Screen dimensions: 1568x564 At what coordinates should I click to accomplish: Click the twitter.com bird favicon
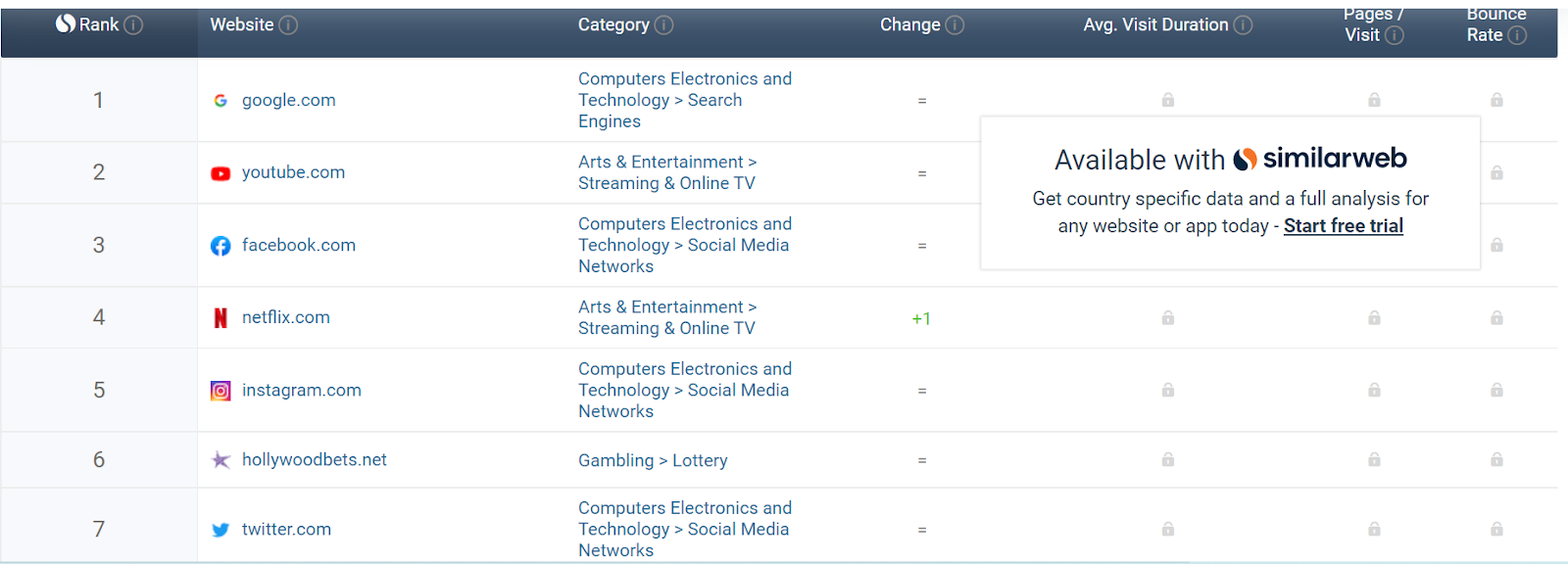pos(220,530)
